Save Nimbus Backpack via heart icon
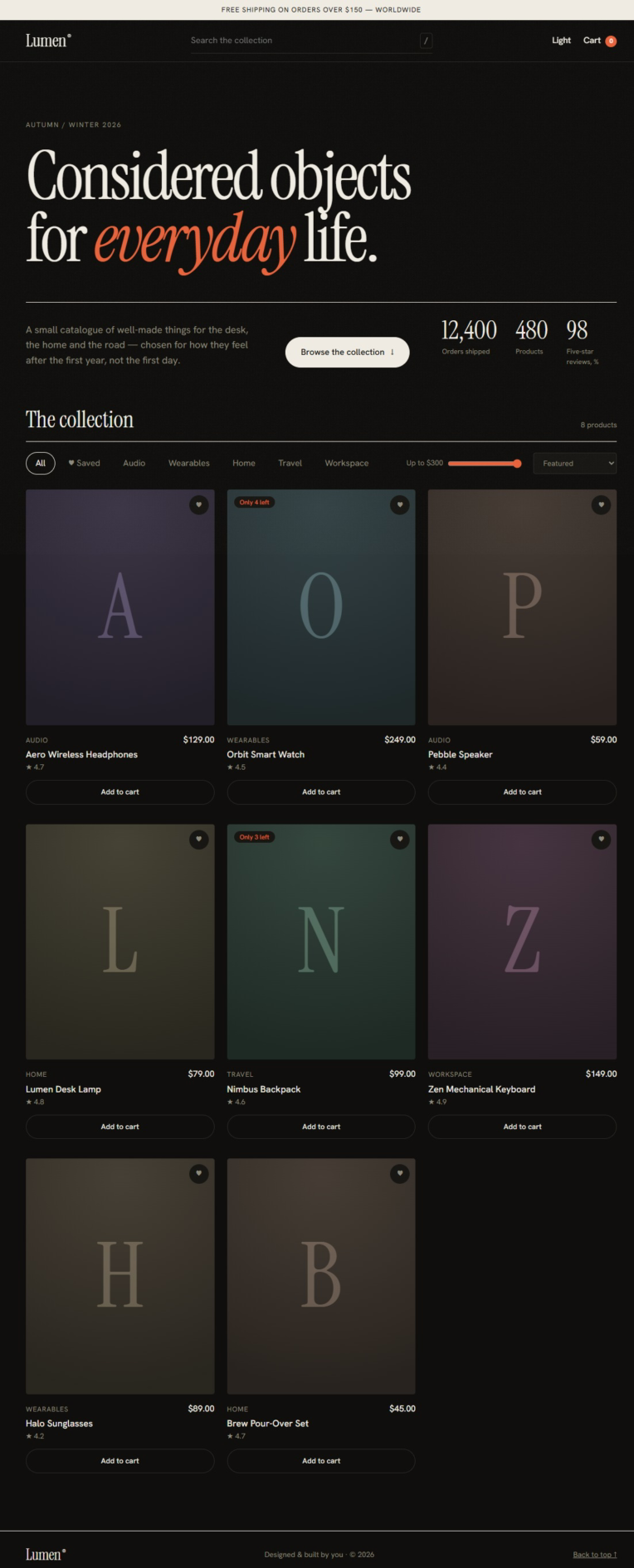634x1568 pixels. pos(400,839)
